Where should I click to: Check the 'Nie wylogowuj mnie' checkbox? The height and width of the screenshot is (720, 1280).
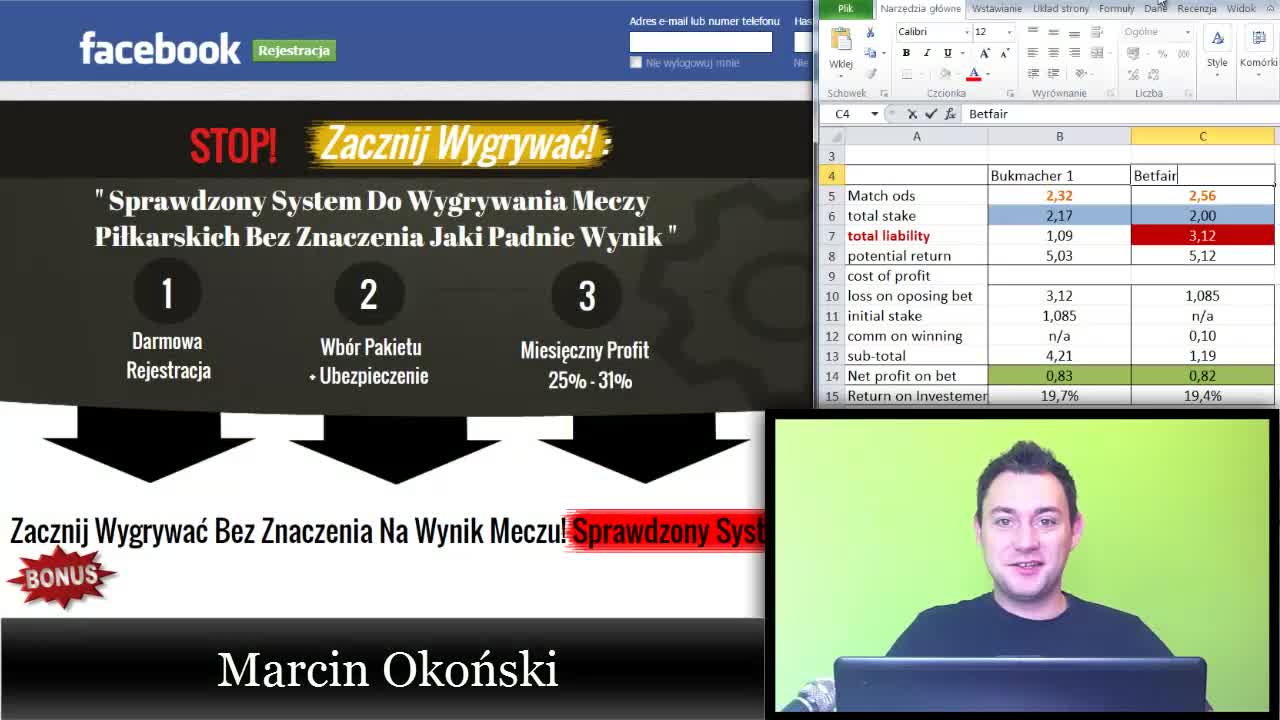(x=635, y=62)
